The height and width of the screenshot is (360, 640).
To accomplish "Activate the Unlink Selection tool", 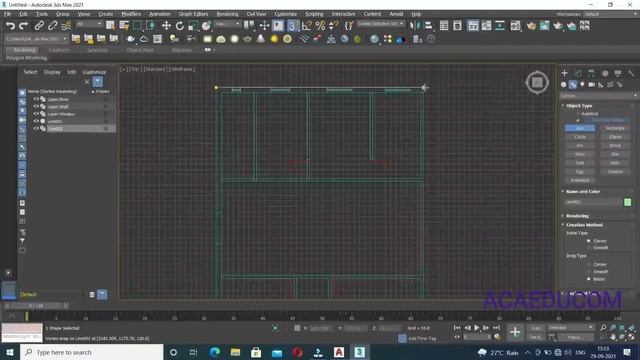I will coord(53,26).
